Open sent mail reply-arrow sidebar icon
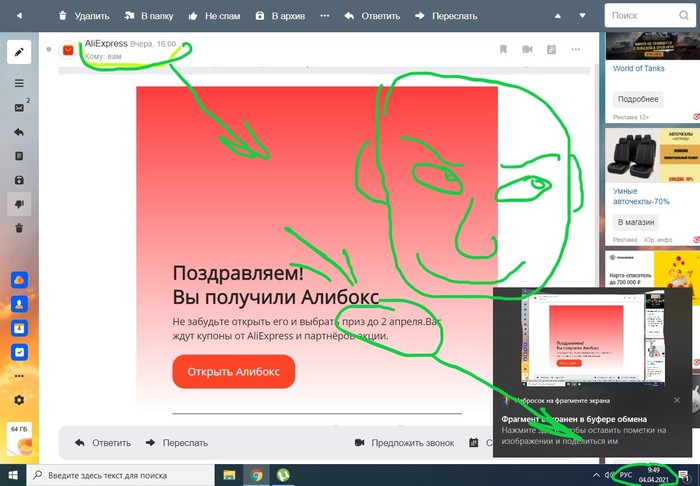This screenshot has height=486, width=700. coord(19,132)
